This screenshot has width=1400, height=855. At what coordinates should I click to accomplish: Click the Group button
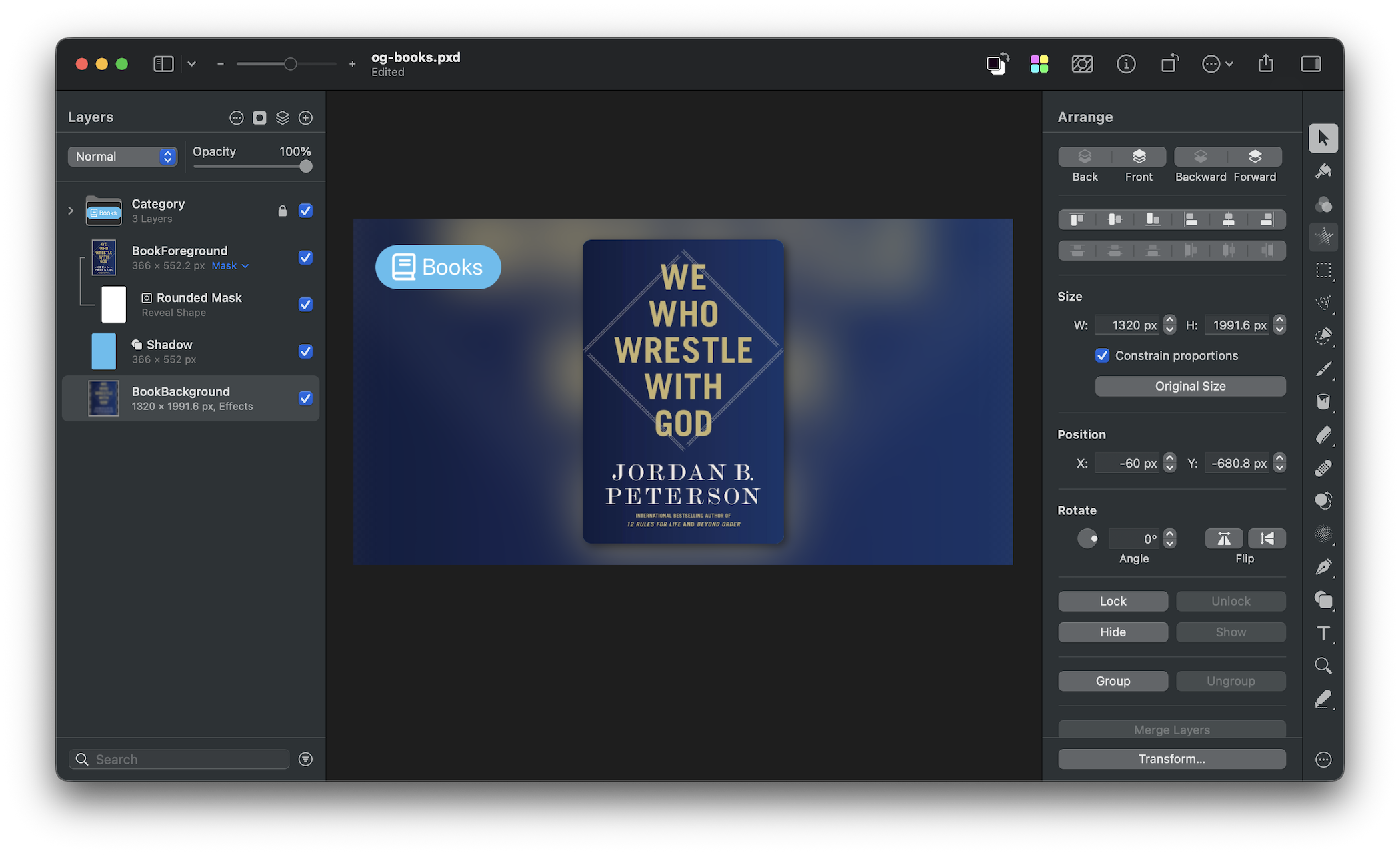[x=1113, y=681]
